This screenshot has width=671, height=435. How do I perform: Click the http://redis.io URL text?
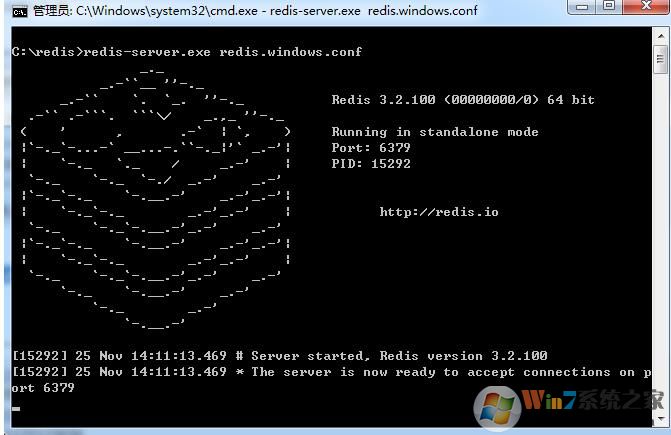tap(439, 212)
